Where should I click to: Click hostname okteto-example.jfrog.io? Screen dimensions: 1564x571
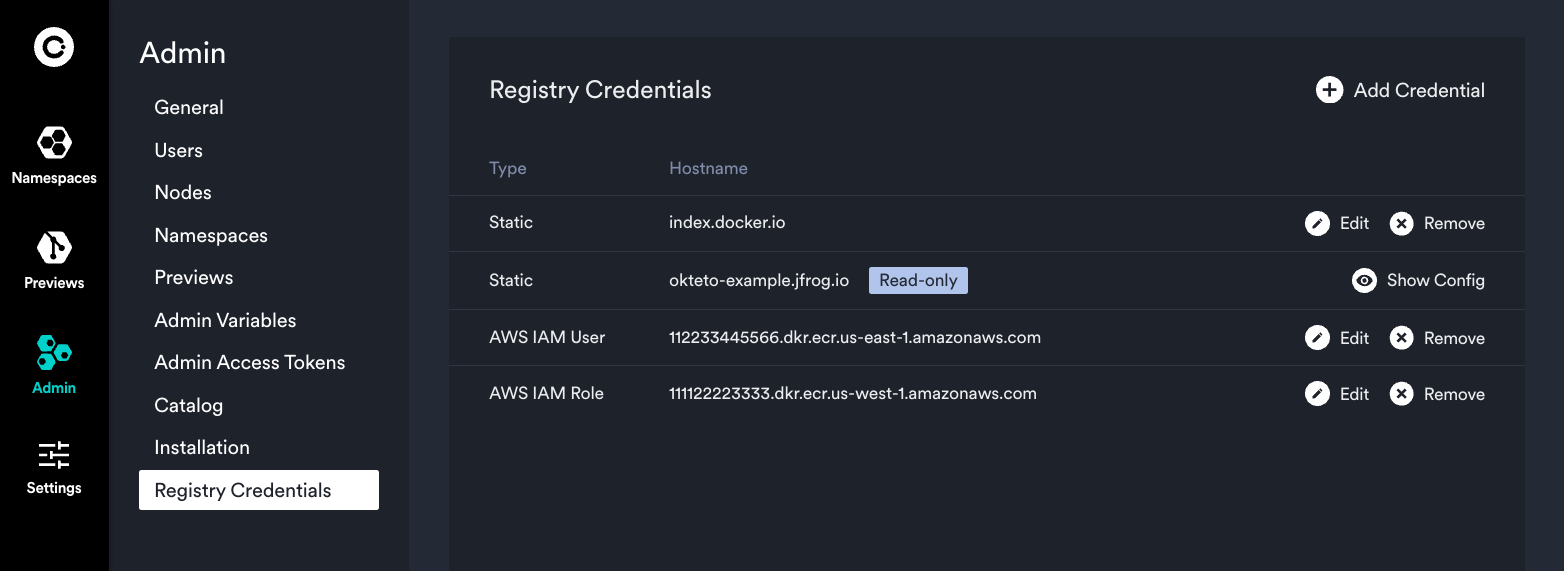(x=759, y=280)
